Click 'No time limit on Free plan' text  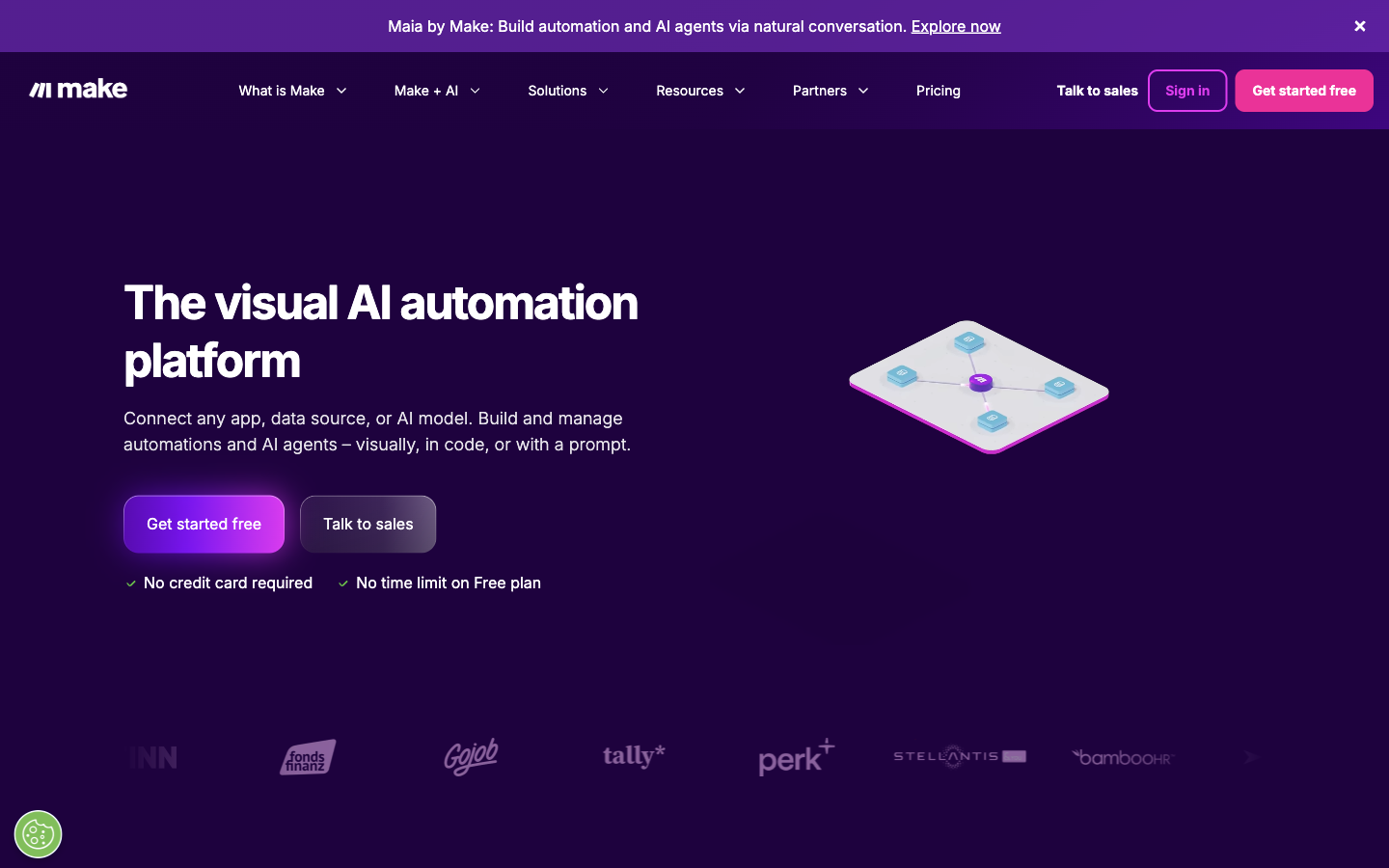point(449,583)
